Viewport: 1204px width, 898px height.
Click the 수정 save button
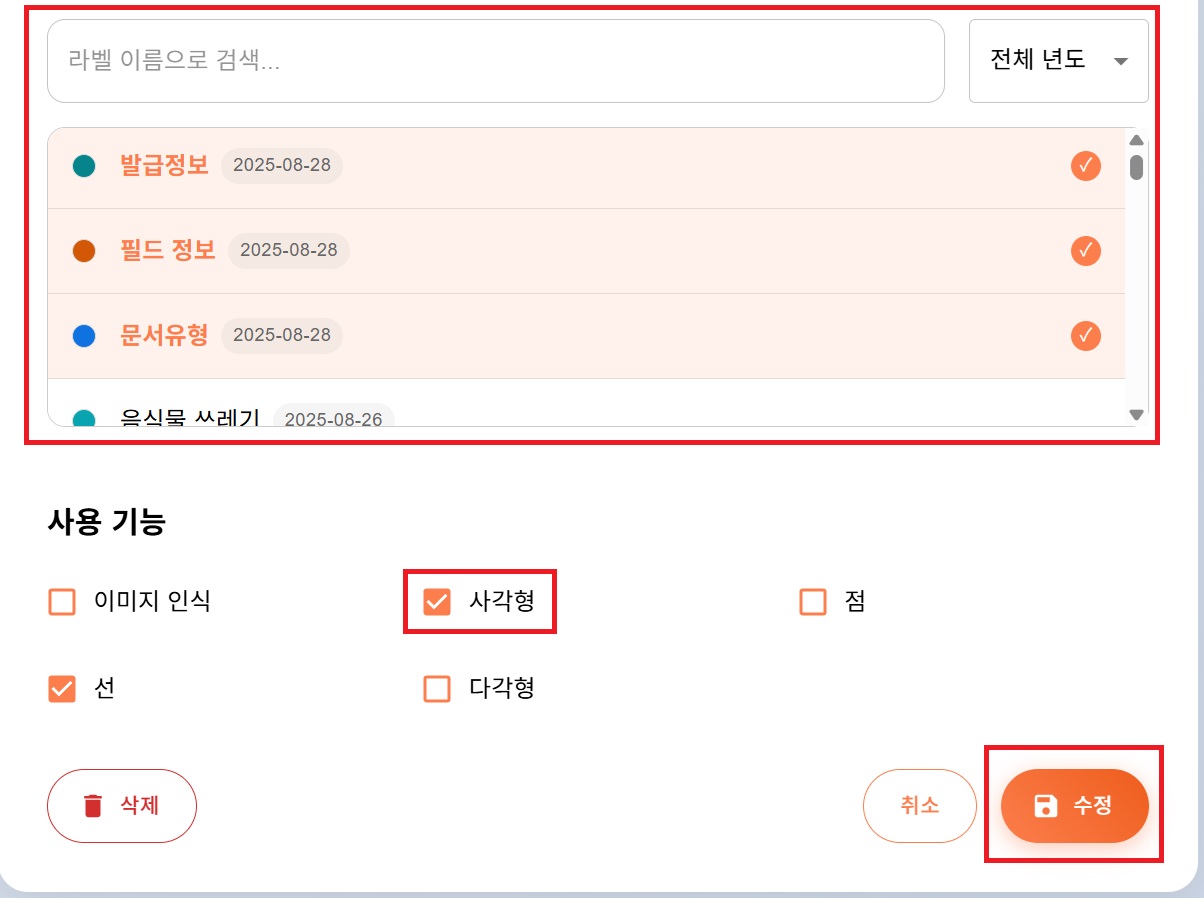[x=1074, y=806]
